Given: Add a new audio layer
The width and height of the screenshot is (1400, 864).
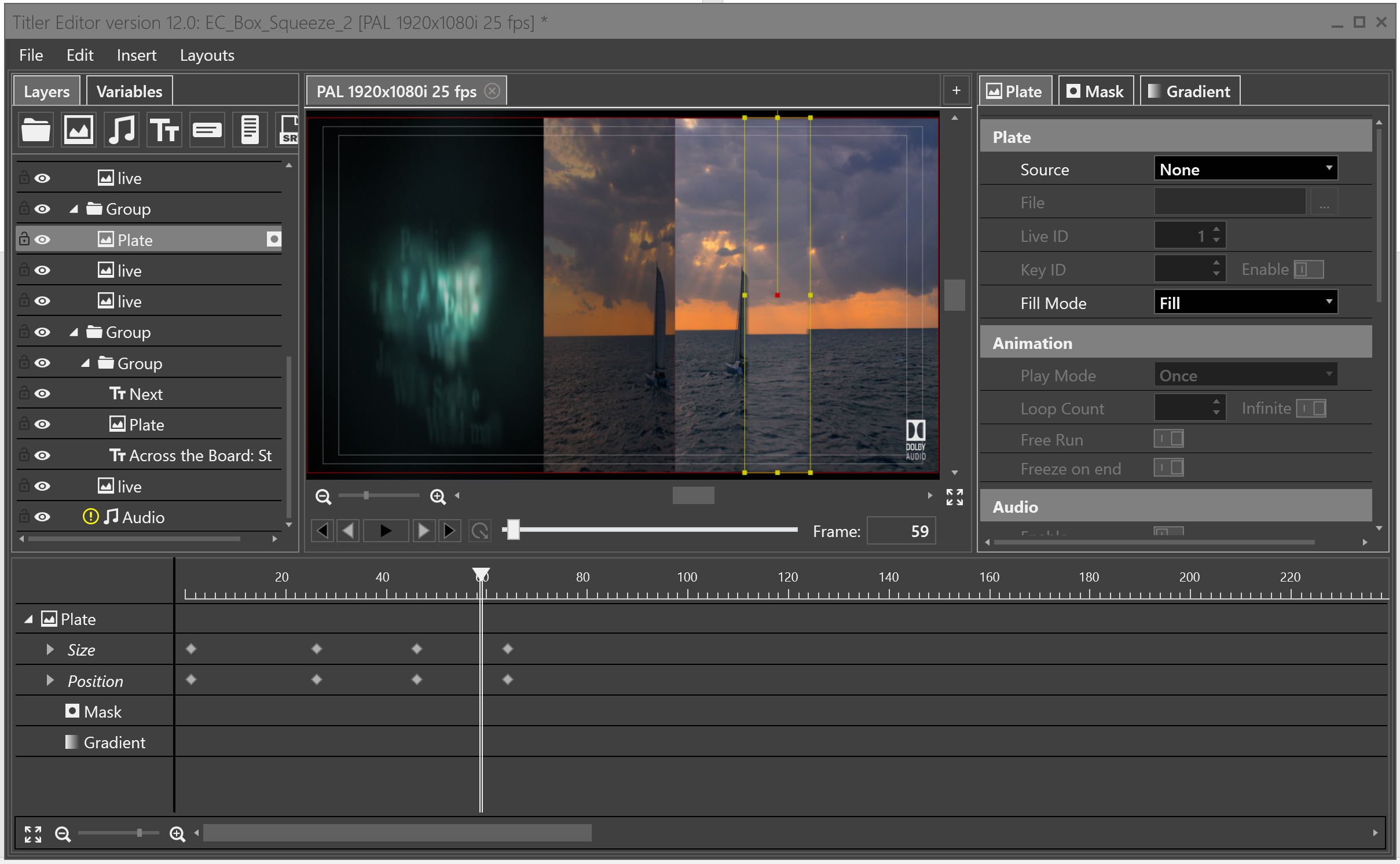Looking at the screenshot, I should (122, 129).
